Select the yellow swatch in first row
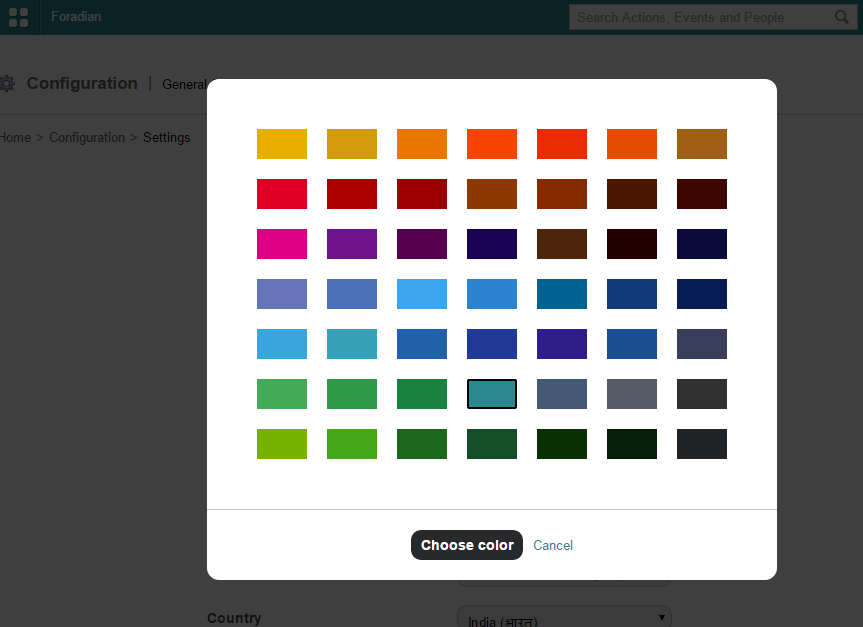 coord(282,144)
